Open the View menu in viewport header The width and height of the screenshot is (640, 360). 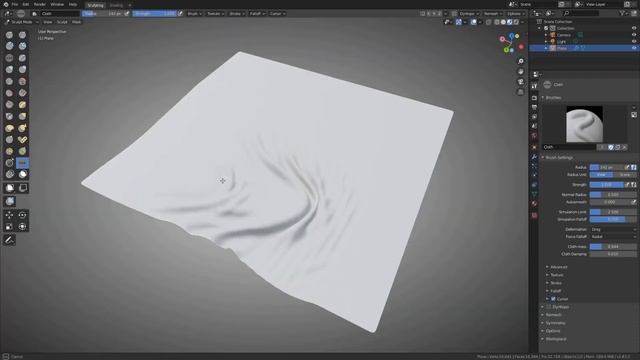pos(48,22)
